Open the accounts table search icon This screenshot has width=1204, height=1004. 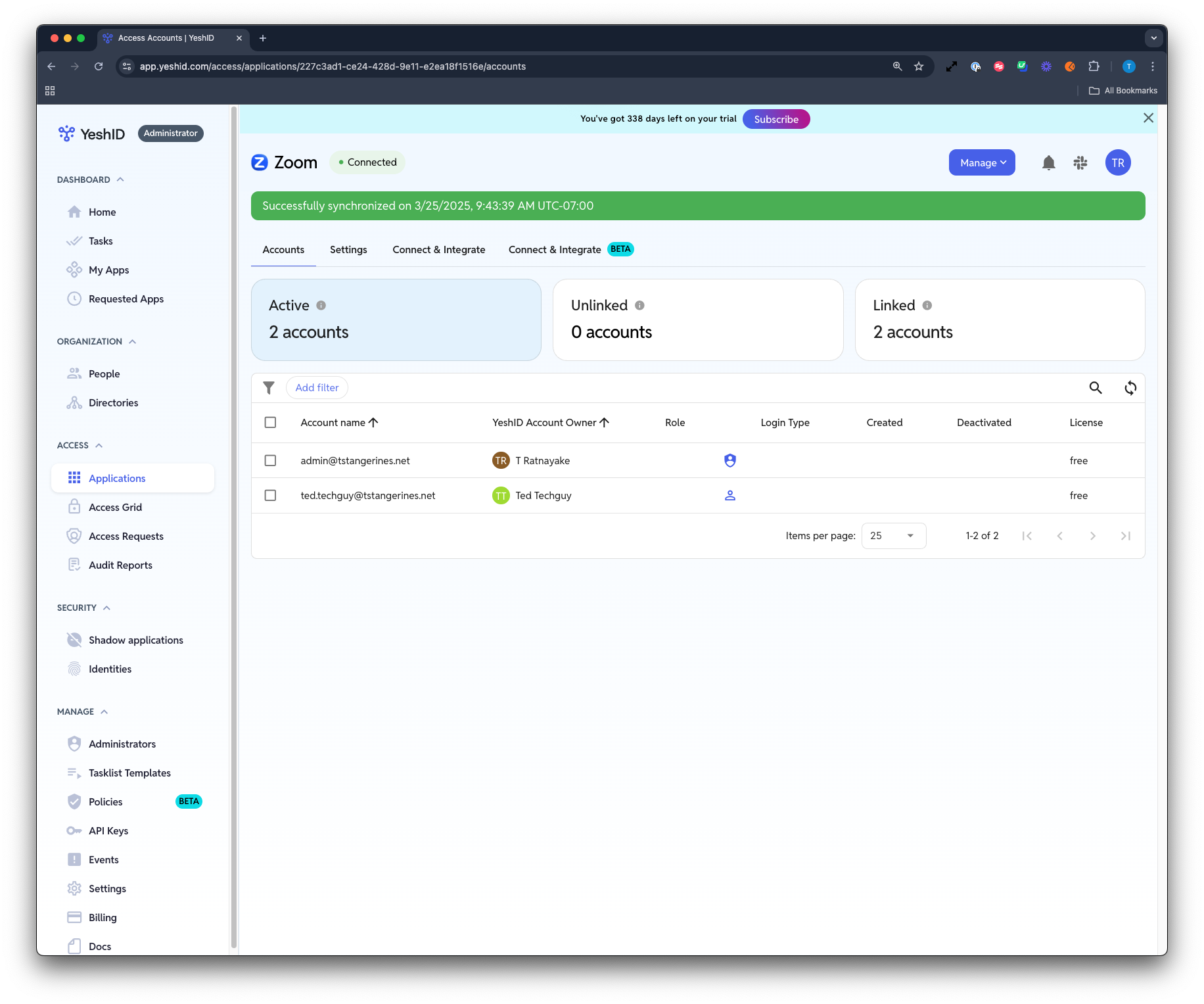1095,388
